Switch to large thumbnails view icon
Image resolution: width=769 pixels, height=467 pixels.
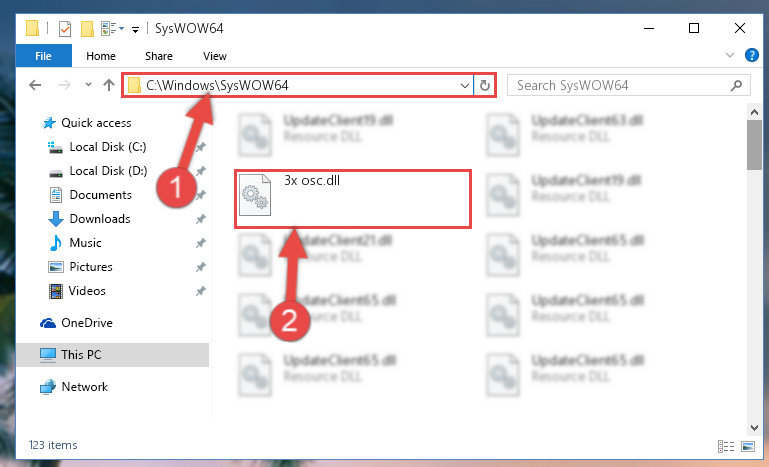click(748, 446)
